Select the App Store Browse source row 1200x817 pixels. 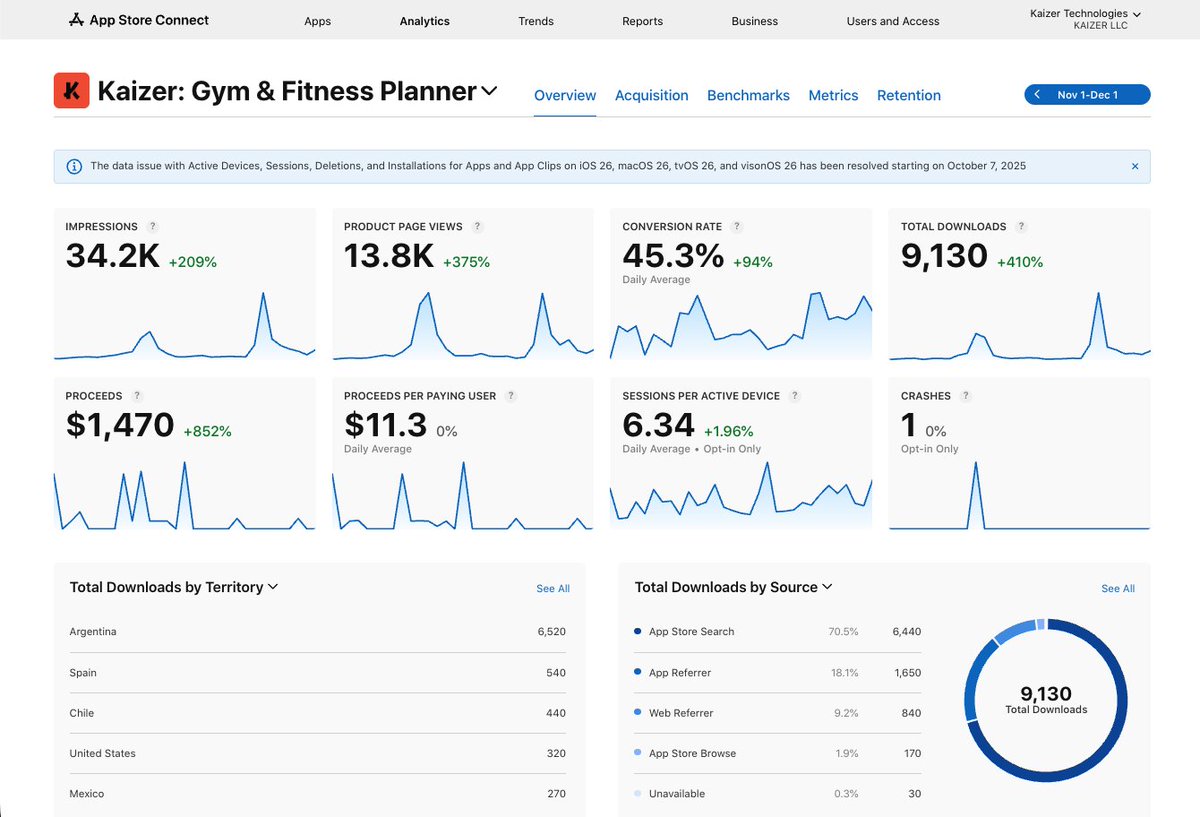778,753
